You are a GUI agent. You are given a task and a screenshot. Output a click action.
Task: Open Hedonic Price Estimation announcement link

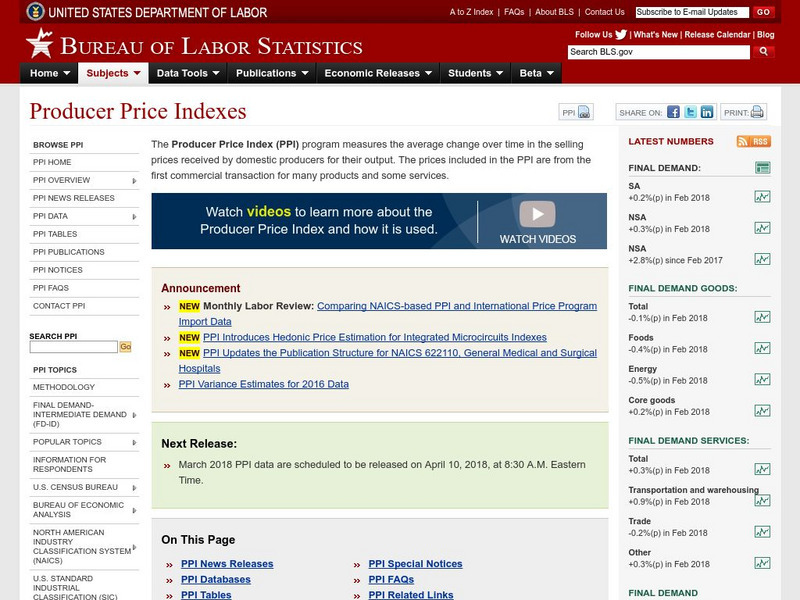[x=374, y=337]
